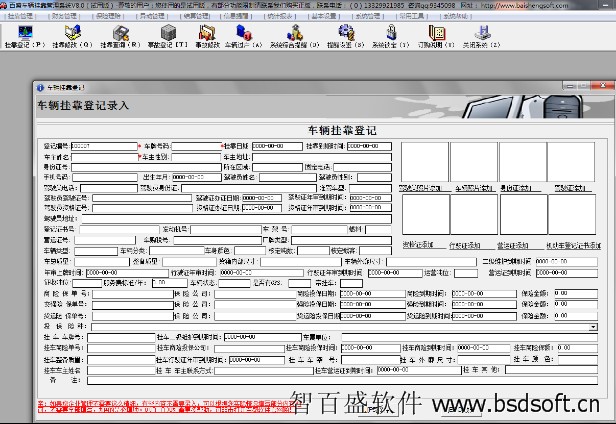Focus the 备注 remarks input field
Viewport: 616px width, 424px height.
coord(343,380)
